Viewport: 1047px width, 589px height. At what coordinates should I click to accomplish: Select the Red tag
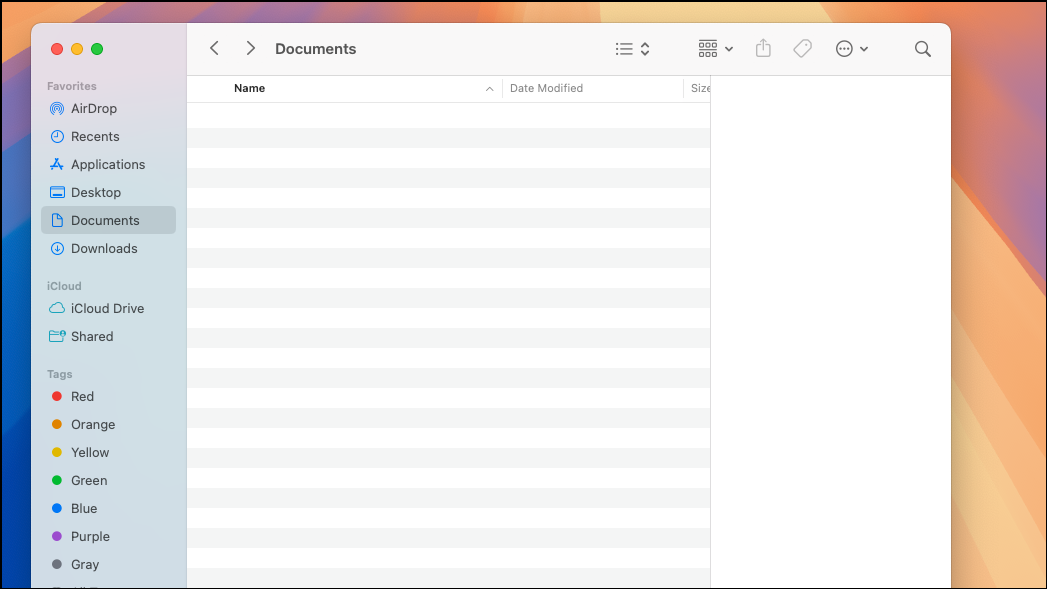tap(108, 397)
